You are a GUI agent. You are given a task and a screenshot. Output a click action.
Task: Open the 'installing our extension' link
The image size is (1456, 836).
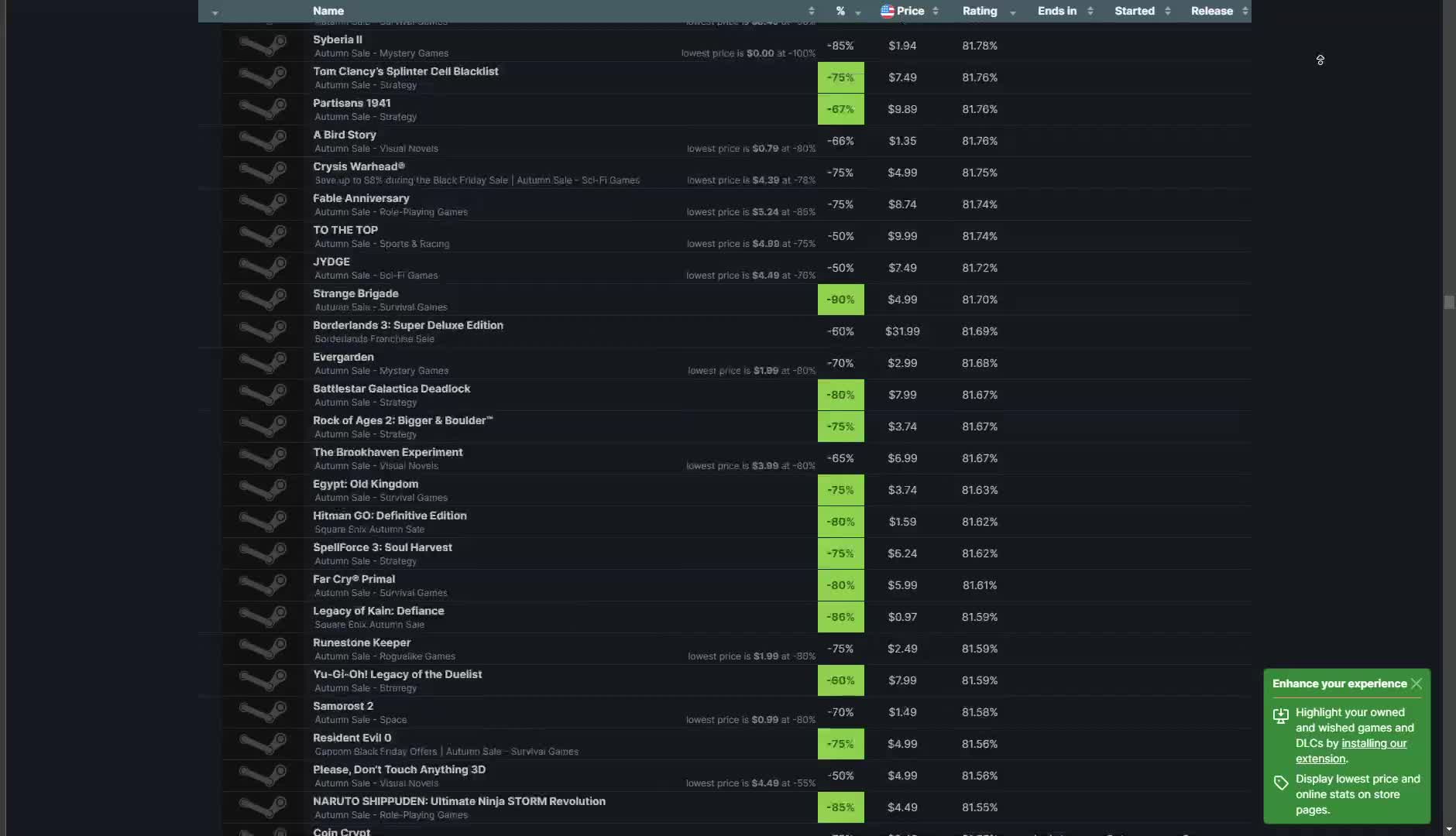[x=1373, y=744]
